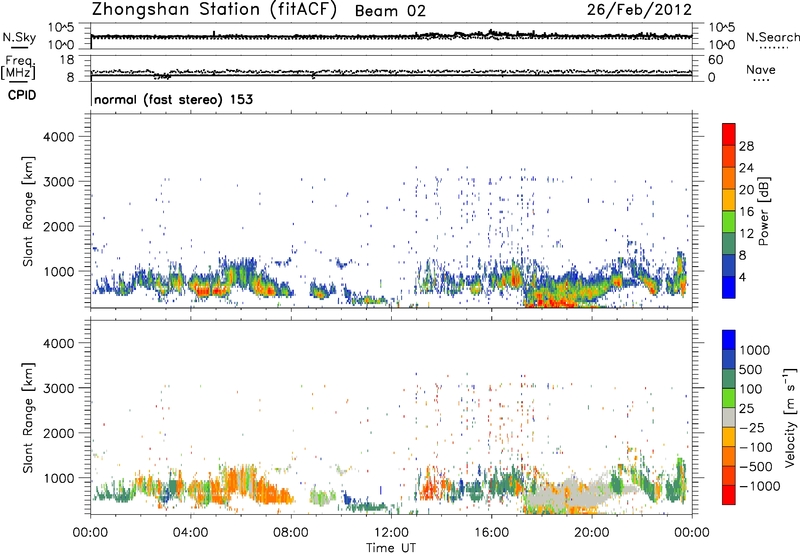The width and height of the screenshot is (800, 554).
Task: Click the '18' frequency axis value
Action: (x=66, y=60)
